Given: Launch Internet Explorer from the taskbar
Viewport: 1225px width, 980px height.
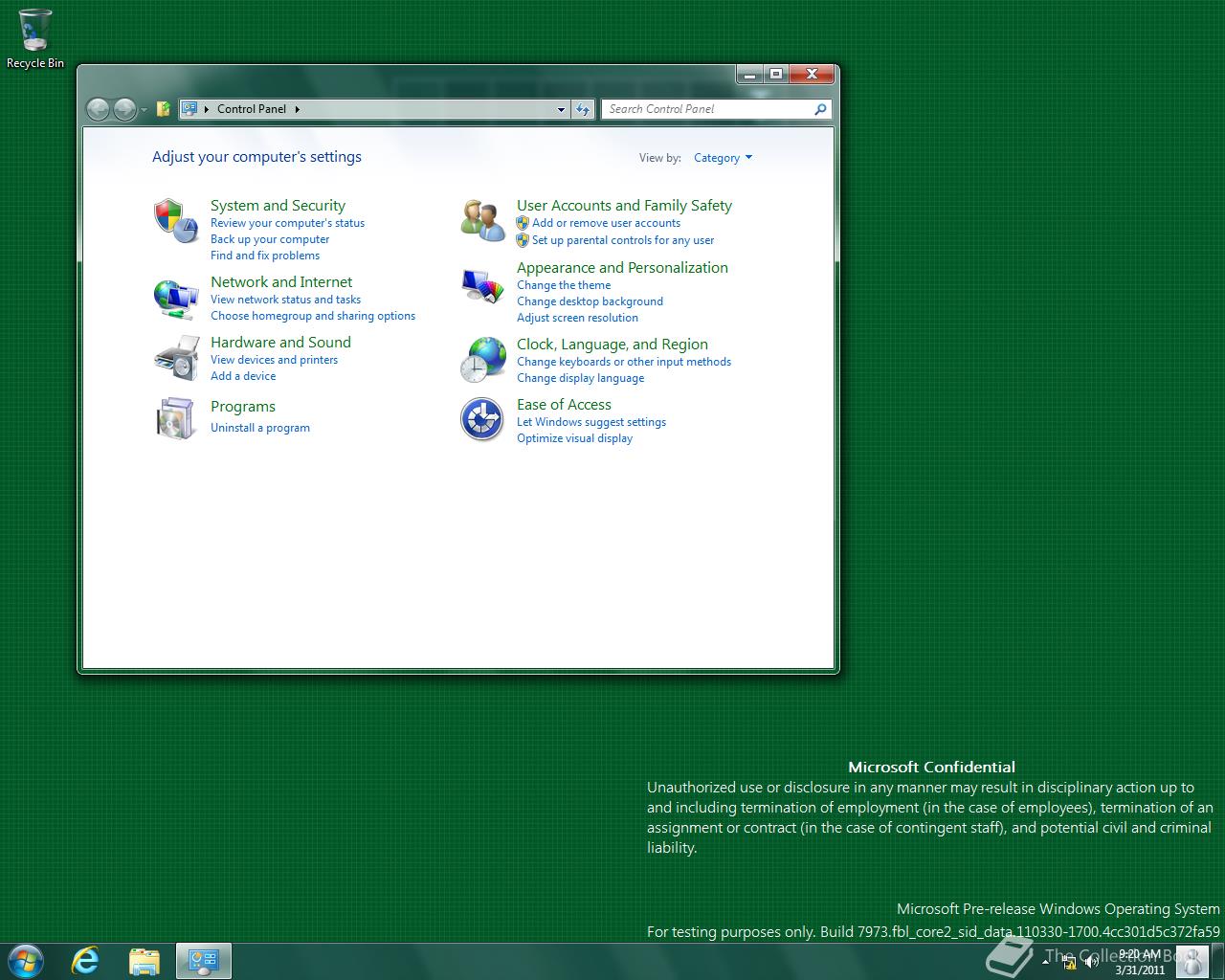Looking at the screenshot, I should click(85, 961).
